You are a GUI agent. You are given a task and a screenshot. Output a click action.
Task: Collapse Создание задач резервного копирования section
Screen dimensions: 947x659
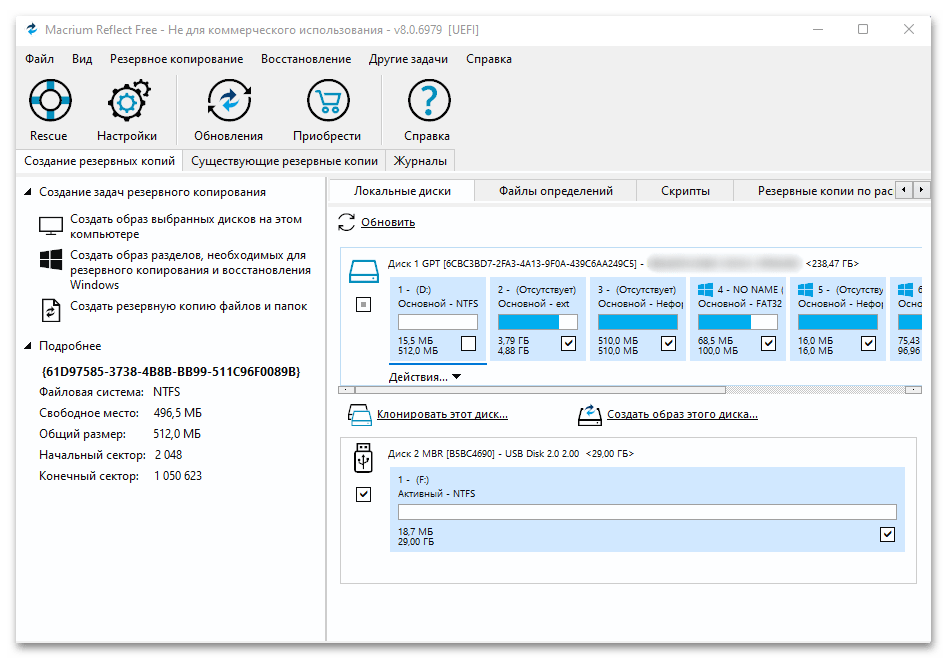28,192
